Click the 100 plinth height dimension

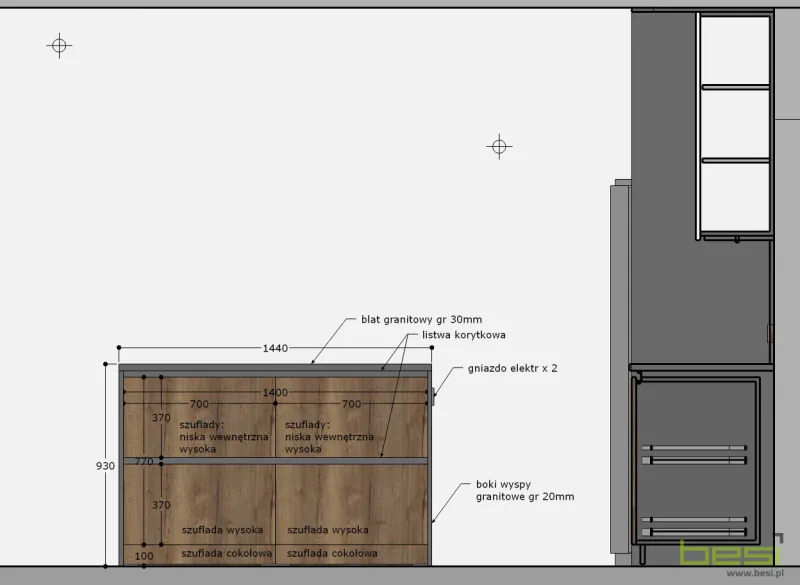pyautogui.click(x=144, y=556)
